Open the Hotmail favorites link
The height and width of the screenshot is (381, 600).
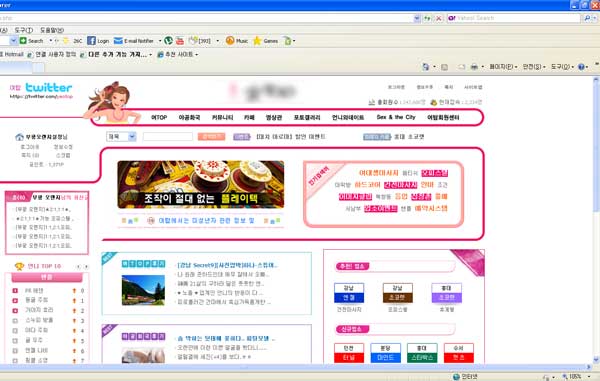pos(11,54)
